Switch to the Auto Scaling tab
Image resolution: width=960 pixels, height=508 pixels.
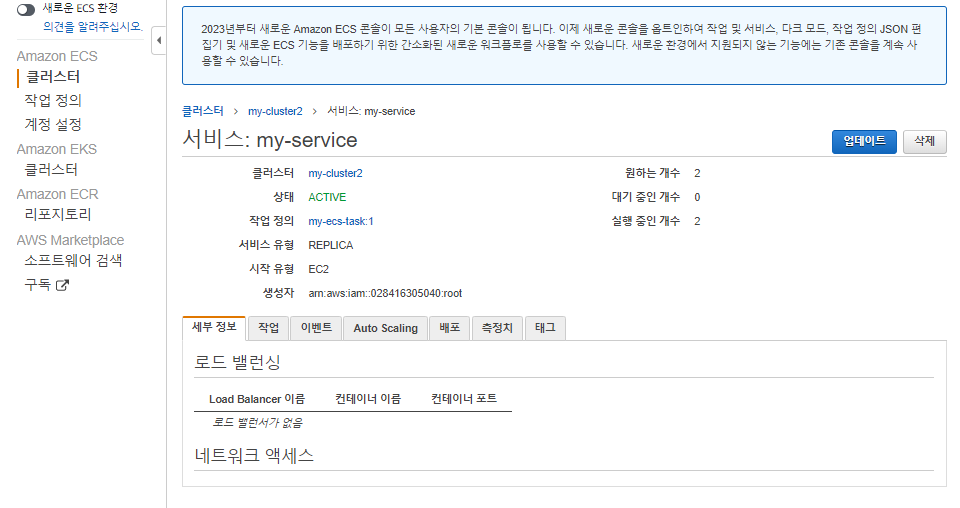coord(385,328)
